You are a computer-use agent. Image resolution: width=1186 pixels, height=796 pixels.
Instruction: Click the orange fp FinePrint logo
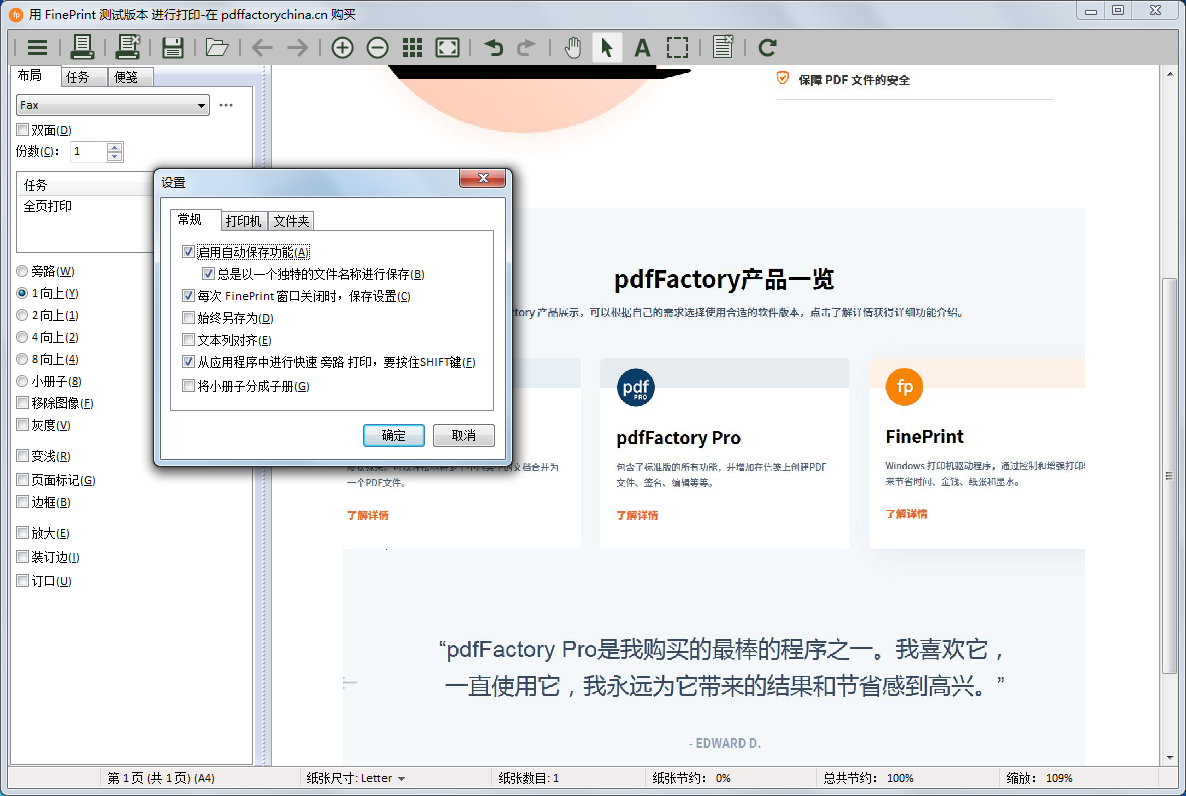(x=905, y=387)
